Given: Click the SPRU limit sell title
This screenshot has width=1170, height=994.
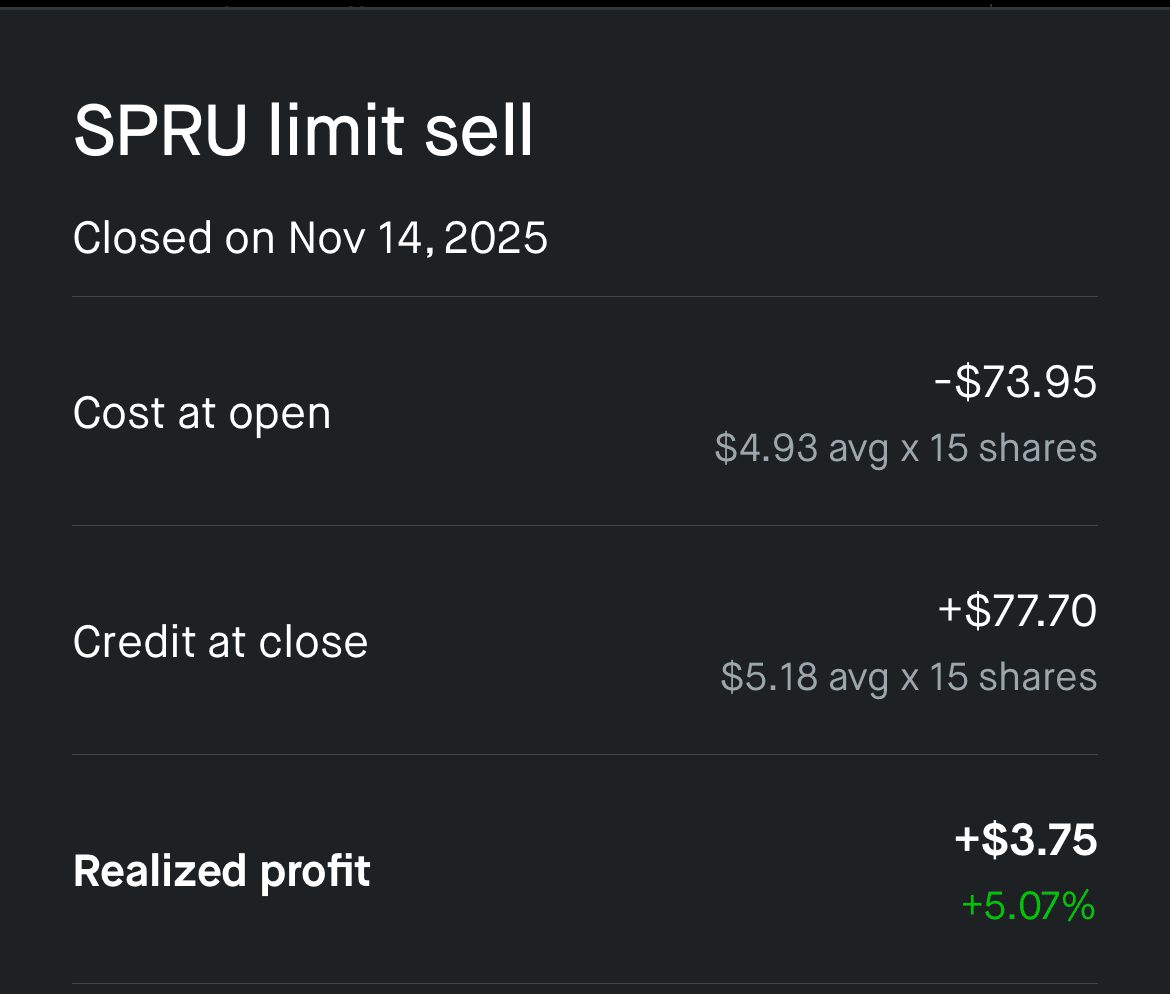Looking at the screenshot, I should (303, 131).
